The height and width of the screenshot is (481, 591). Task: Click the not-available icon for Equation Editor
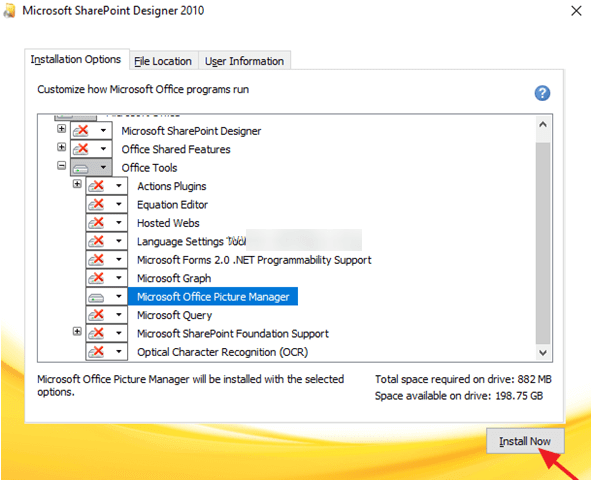pyautogui.click(x=96, y=204)
